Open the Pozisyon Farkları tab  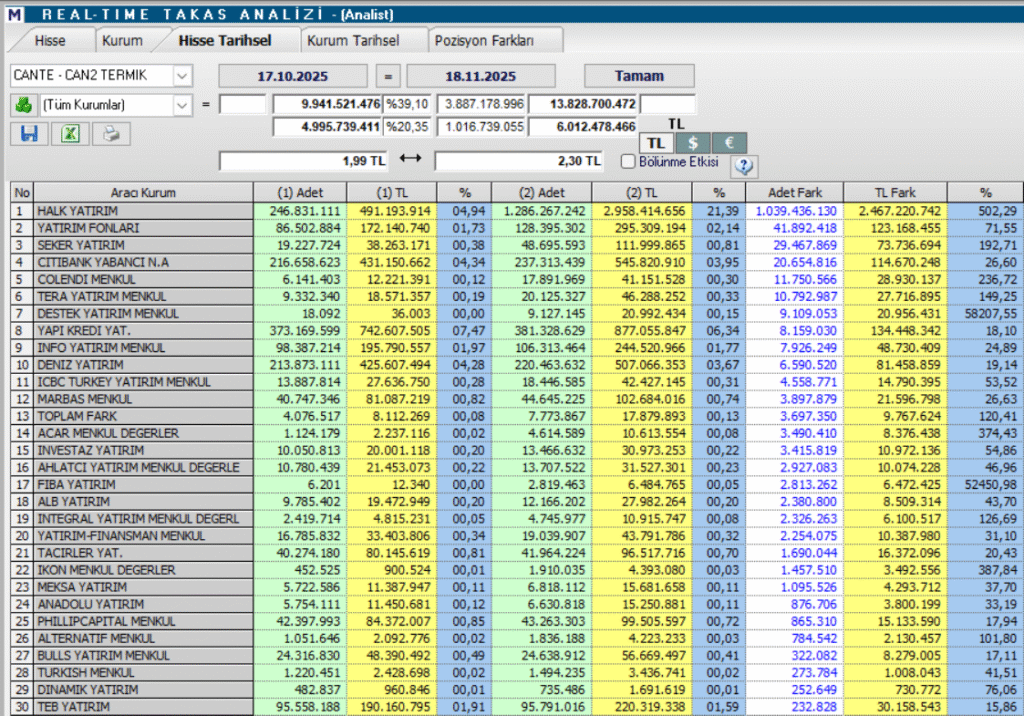pos(484,41)
